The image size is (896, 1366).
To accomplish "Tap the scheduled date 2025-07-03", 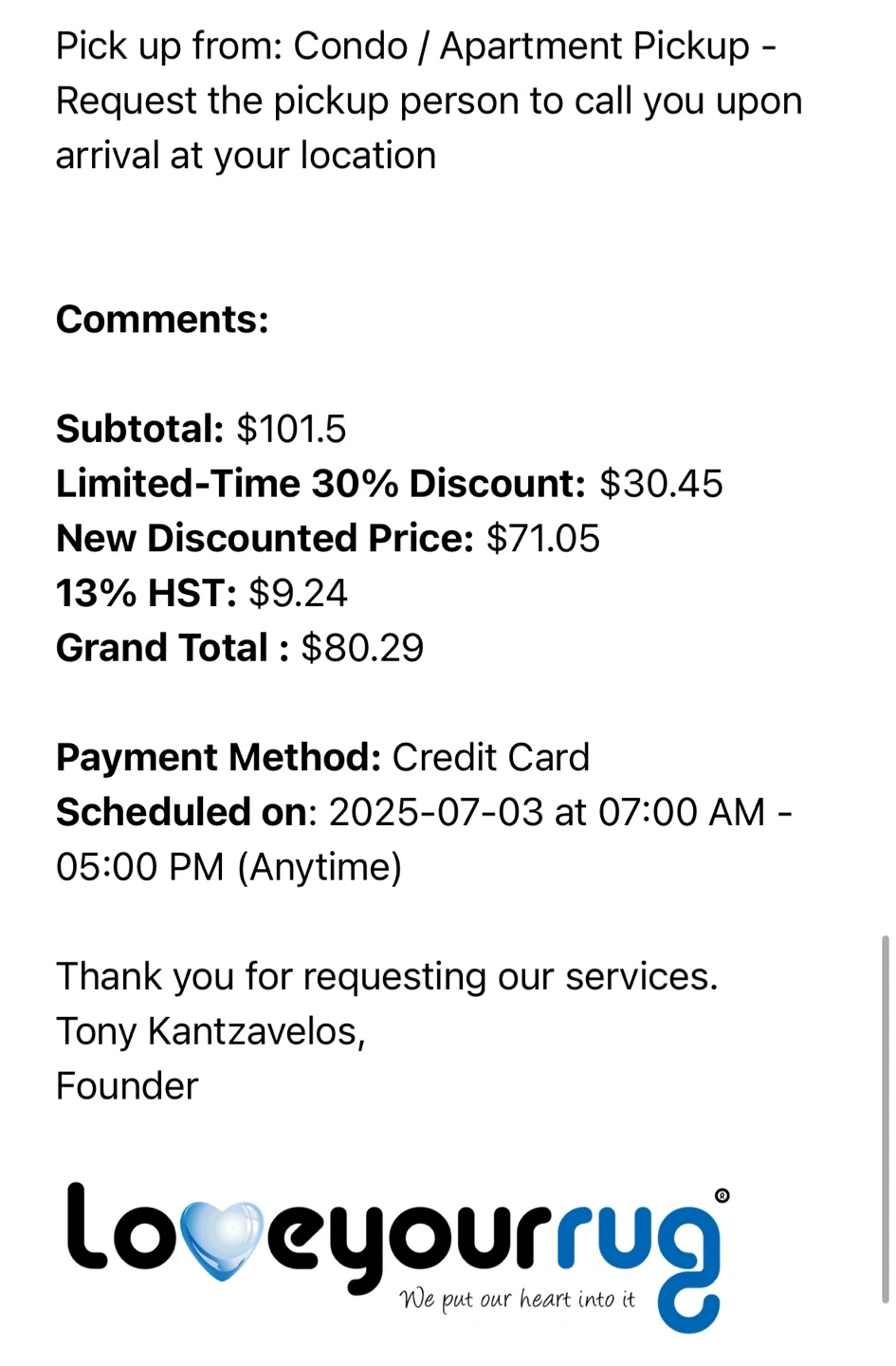I will coord(436,813).
